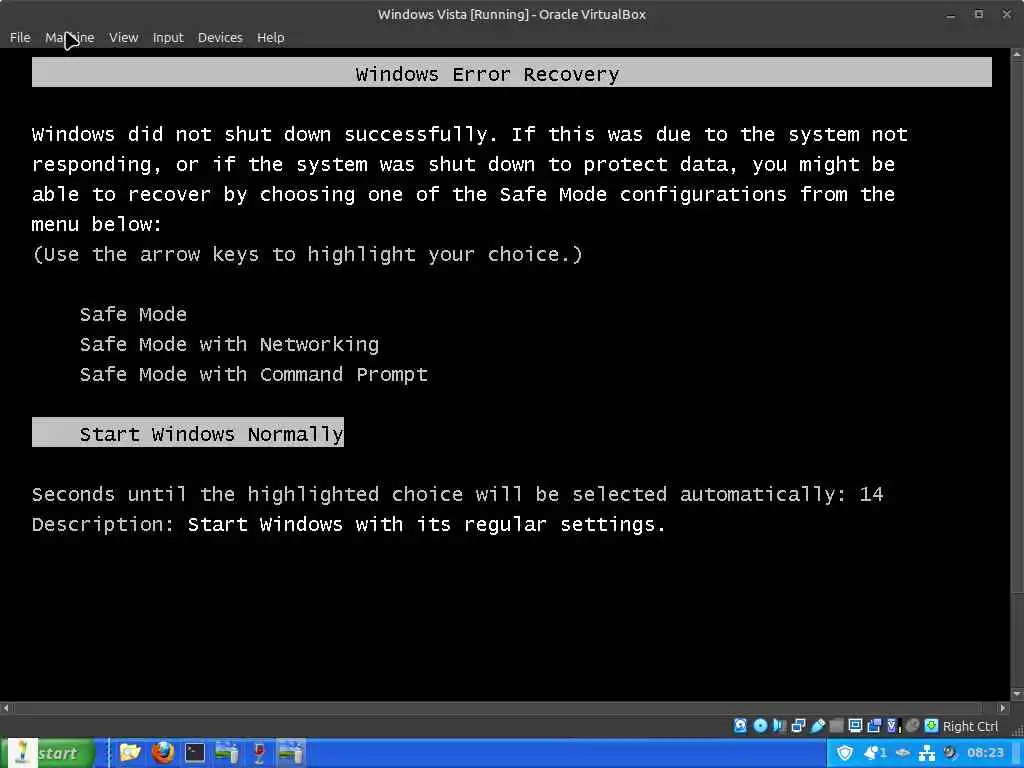Image resolution: width=1024 pixels, height=768 pixels.
Task: Click the network adapters status icon
Action: [798, 726]
